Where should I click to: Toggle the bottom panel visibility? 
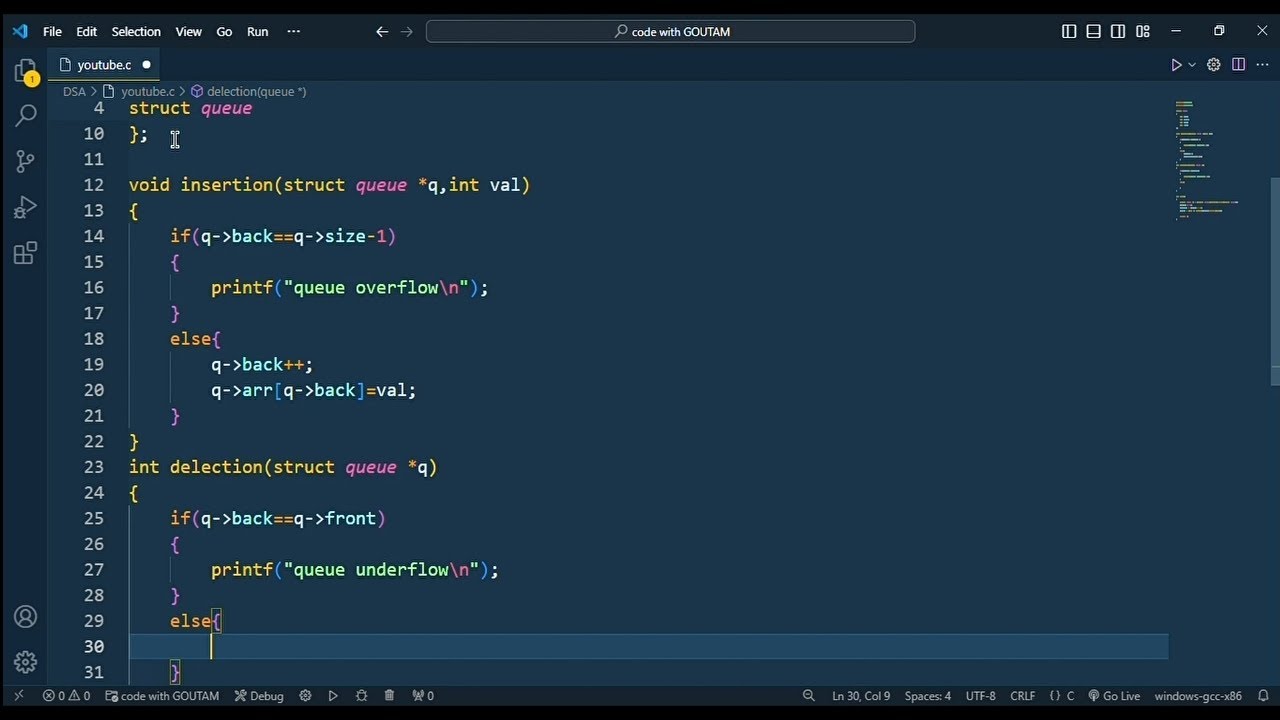(x=1094, y=32)
